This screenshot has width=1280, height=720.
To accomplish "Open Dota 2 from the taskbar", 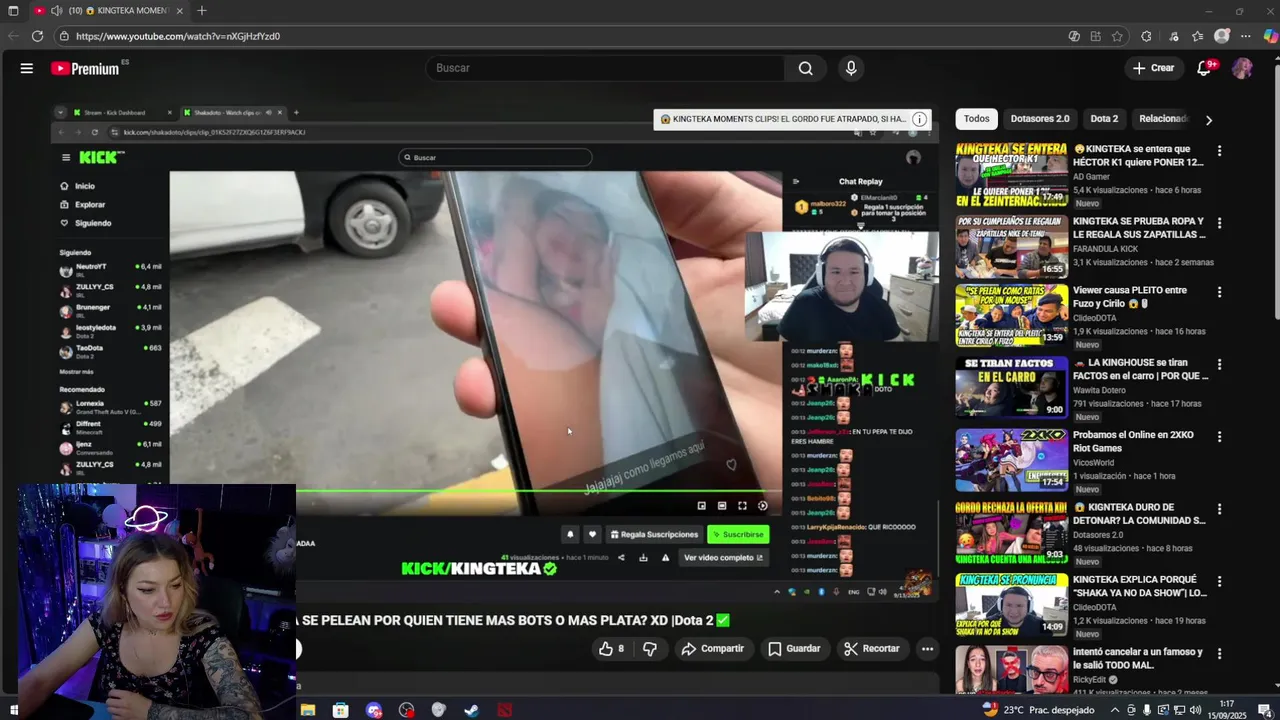I will (504, 710).
